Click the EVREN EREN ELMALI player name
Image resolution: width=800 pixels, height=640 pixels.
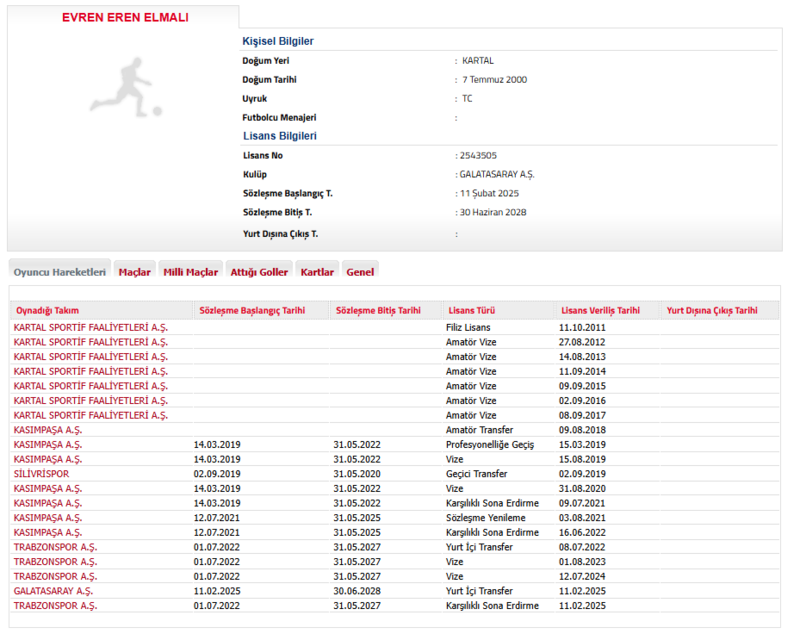tap(125, 18)
